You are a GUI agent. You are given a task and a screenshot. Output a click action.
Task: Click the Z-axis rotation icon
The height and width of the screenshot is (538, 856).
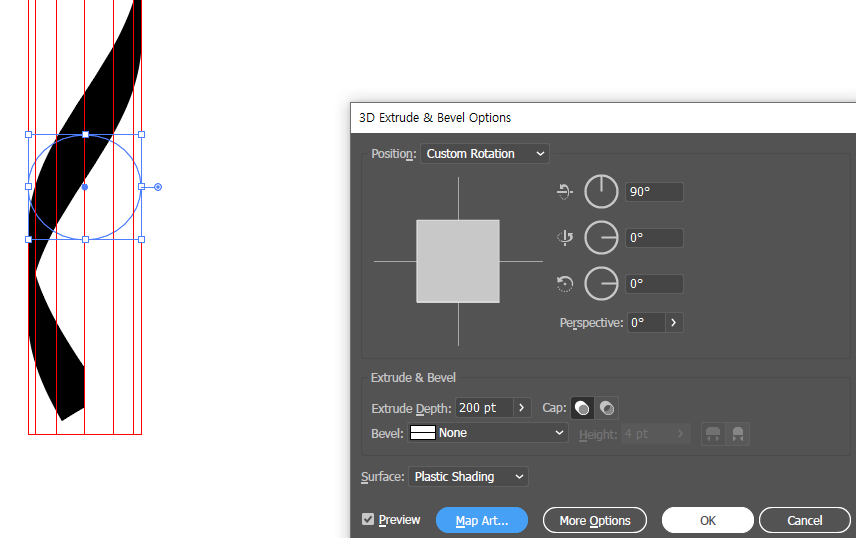point(564,283)
